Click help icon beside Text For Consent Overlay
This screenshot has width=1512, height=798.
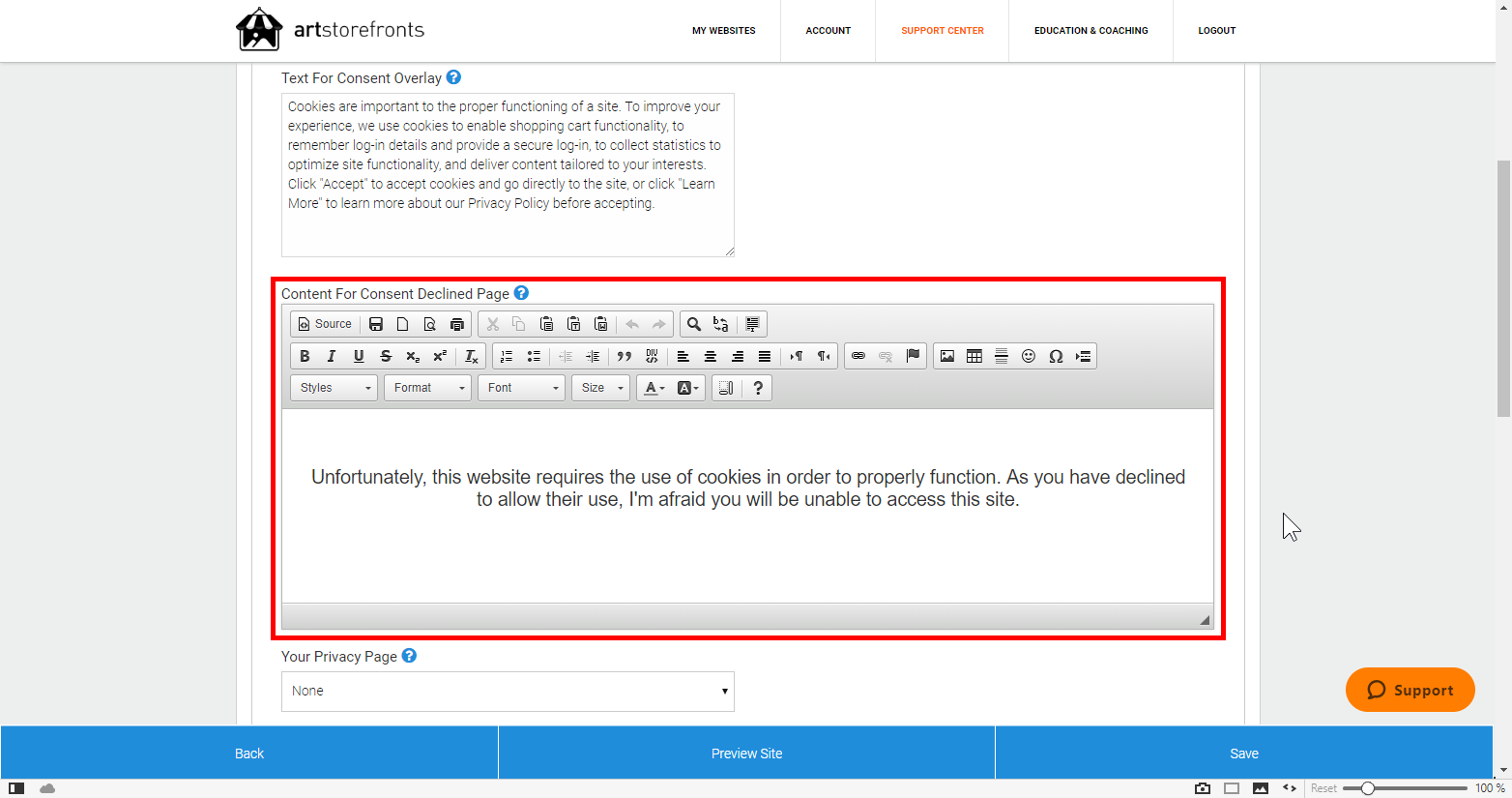point(453,77)
